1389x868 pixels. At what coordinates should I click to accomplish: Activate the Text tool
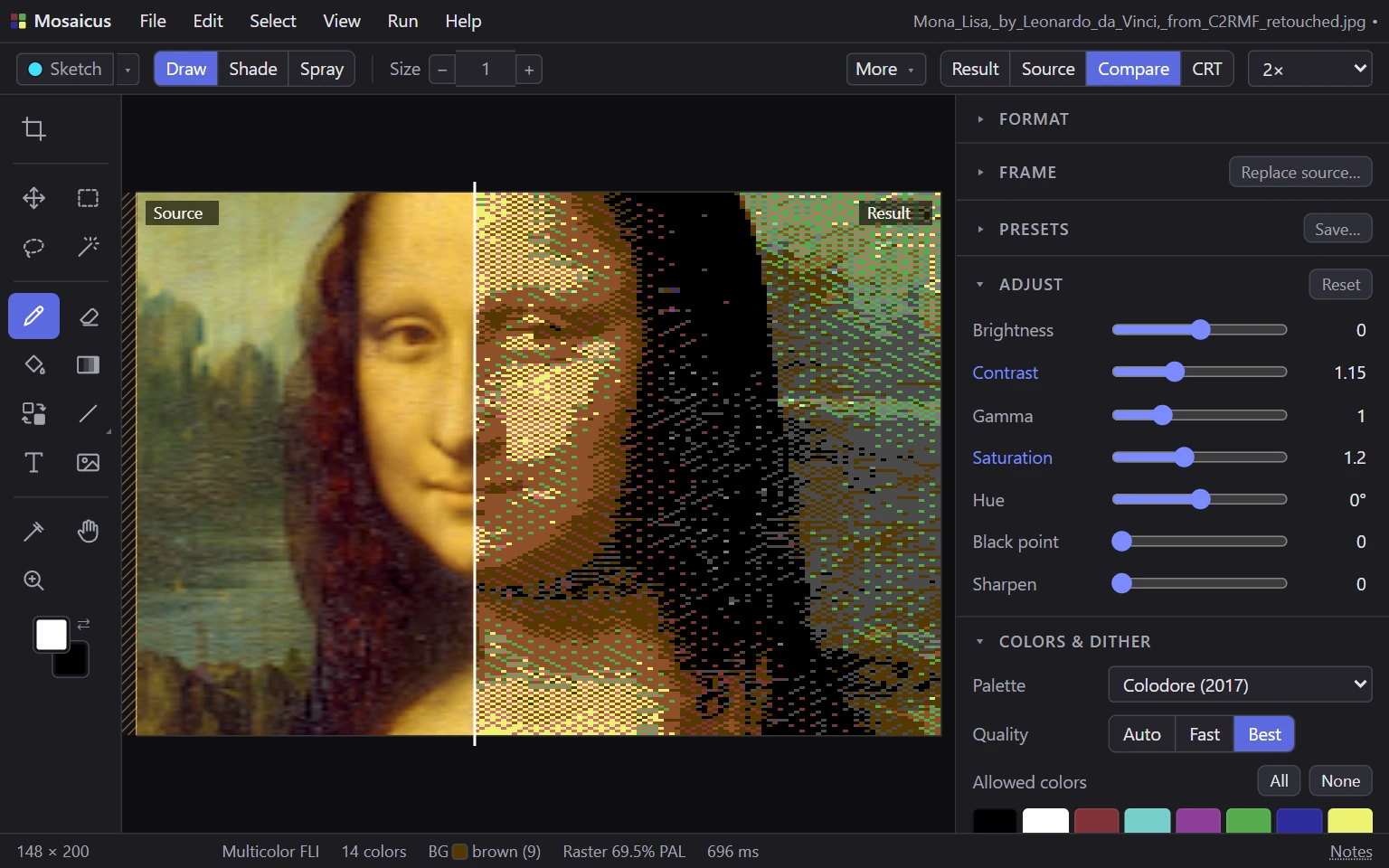click(x=33, y=463)
